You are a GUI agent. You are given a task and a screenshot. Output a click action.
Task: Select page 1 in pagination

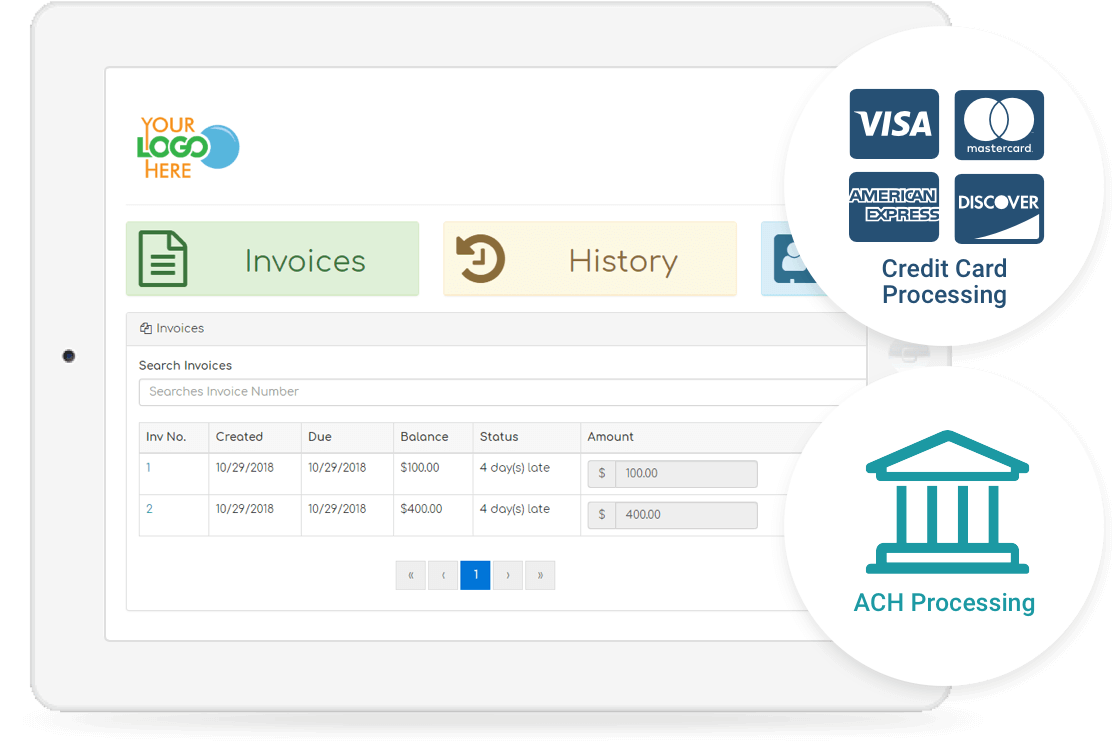(x=476, y=575)
